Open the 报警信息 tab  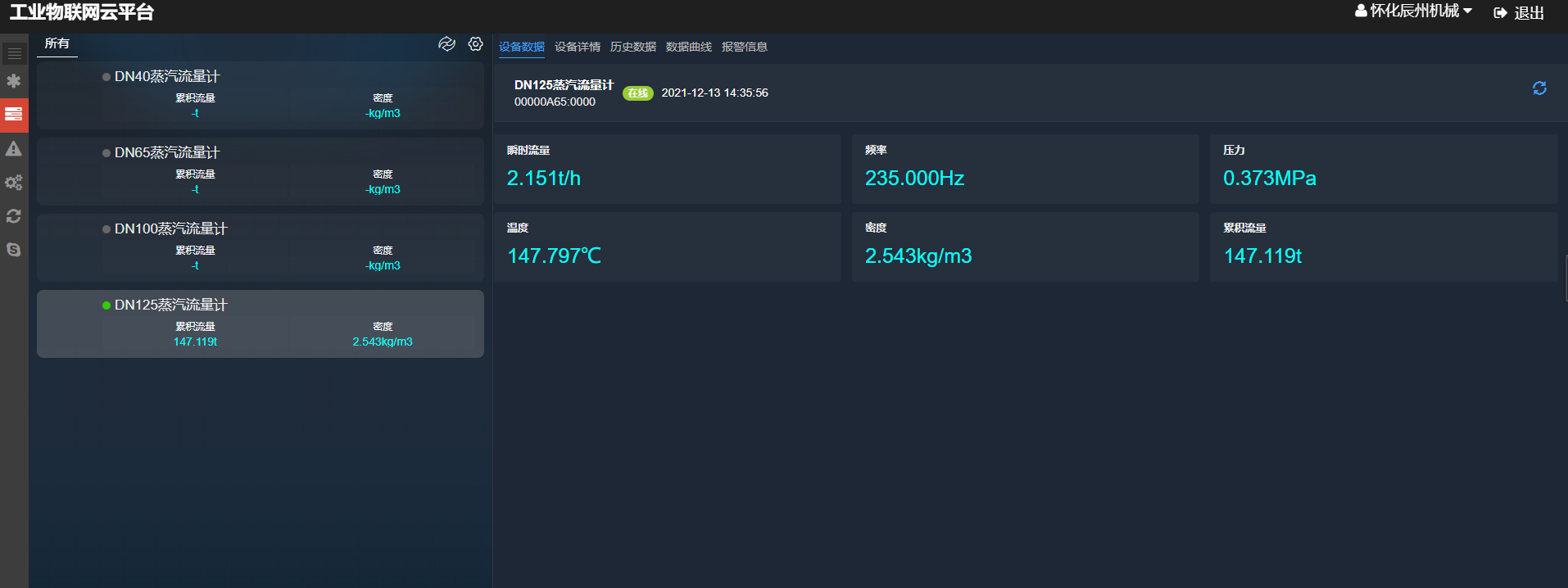(744, 47)
